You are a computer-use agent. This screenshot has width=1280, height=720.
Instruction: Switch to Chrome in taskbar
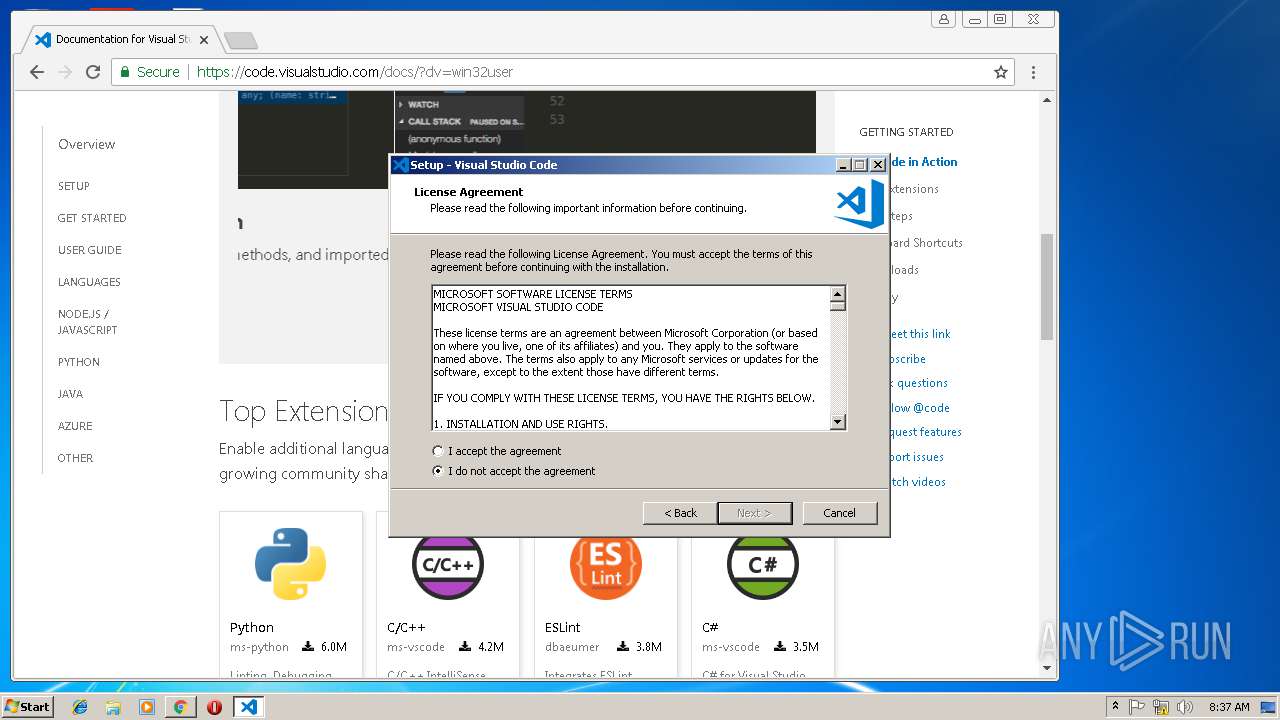coord(180,707)
